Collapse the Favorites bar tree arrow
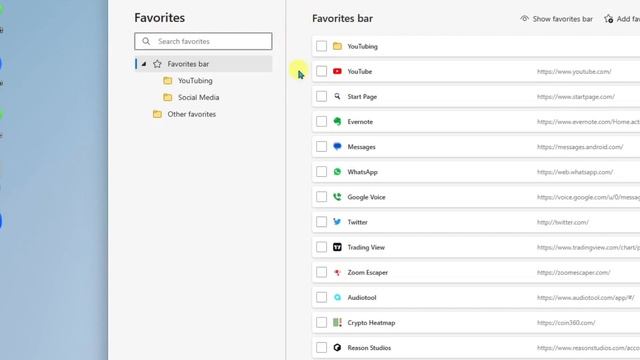The height and width of the screenshot is (360, 640). [144, 64]
